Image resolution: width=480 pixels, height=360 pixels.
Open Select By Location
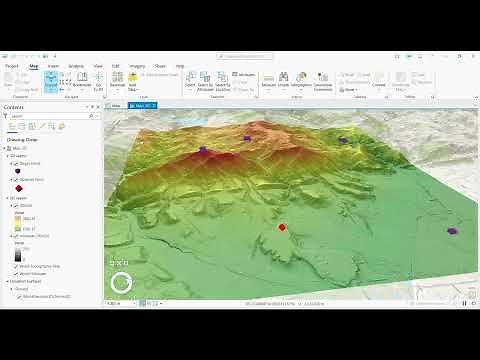(x=223, y=81)
